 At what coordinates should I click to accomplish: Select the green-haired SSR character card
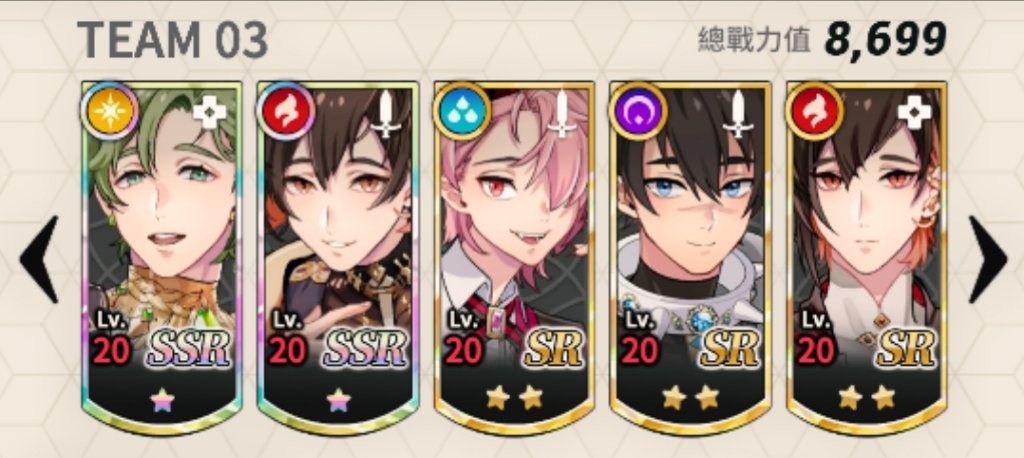pos(162,258)
